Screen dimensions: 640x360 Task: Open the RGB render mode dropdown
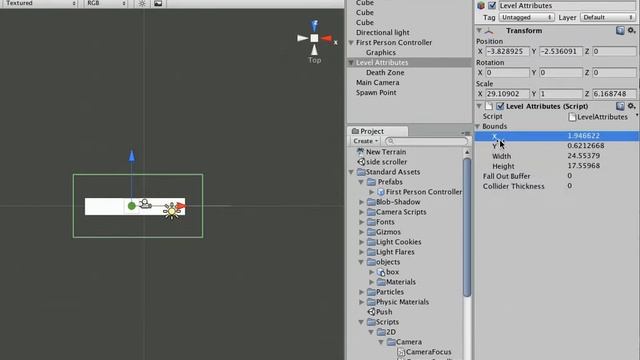click(x=106, y=3)
